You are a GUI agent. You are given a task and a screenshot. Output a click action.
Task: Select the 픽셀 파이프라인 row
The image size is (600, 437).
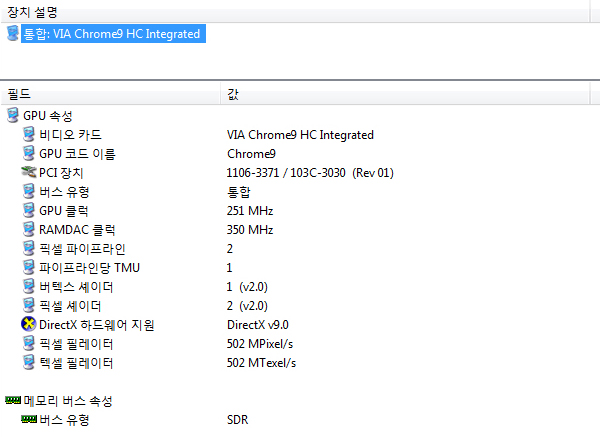[82, 249]
